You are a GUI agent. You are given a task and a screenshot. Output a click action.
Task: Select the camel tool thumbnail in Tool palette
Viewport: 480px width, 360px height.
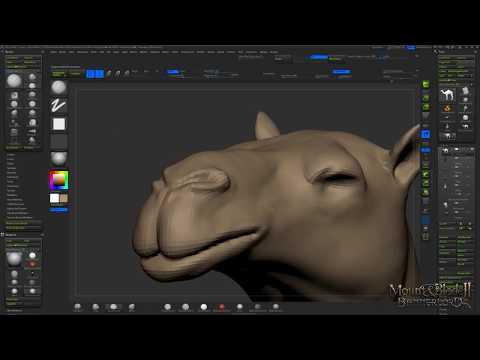pos(447,95)
